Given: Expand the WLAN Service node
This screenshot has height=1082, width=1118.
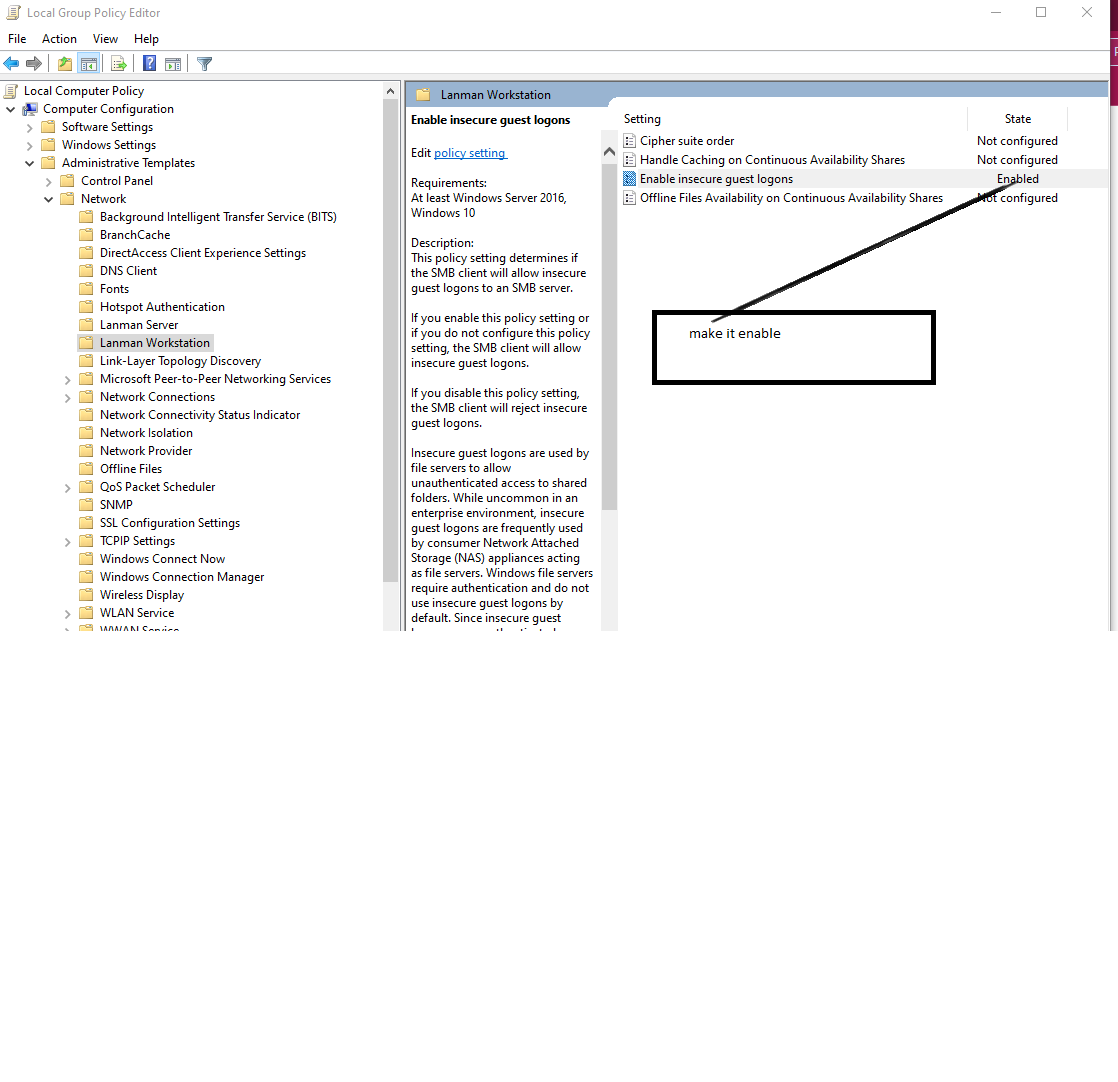Looking at the screenshot, I should (68, 614).
